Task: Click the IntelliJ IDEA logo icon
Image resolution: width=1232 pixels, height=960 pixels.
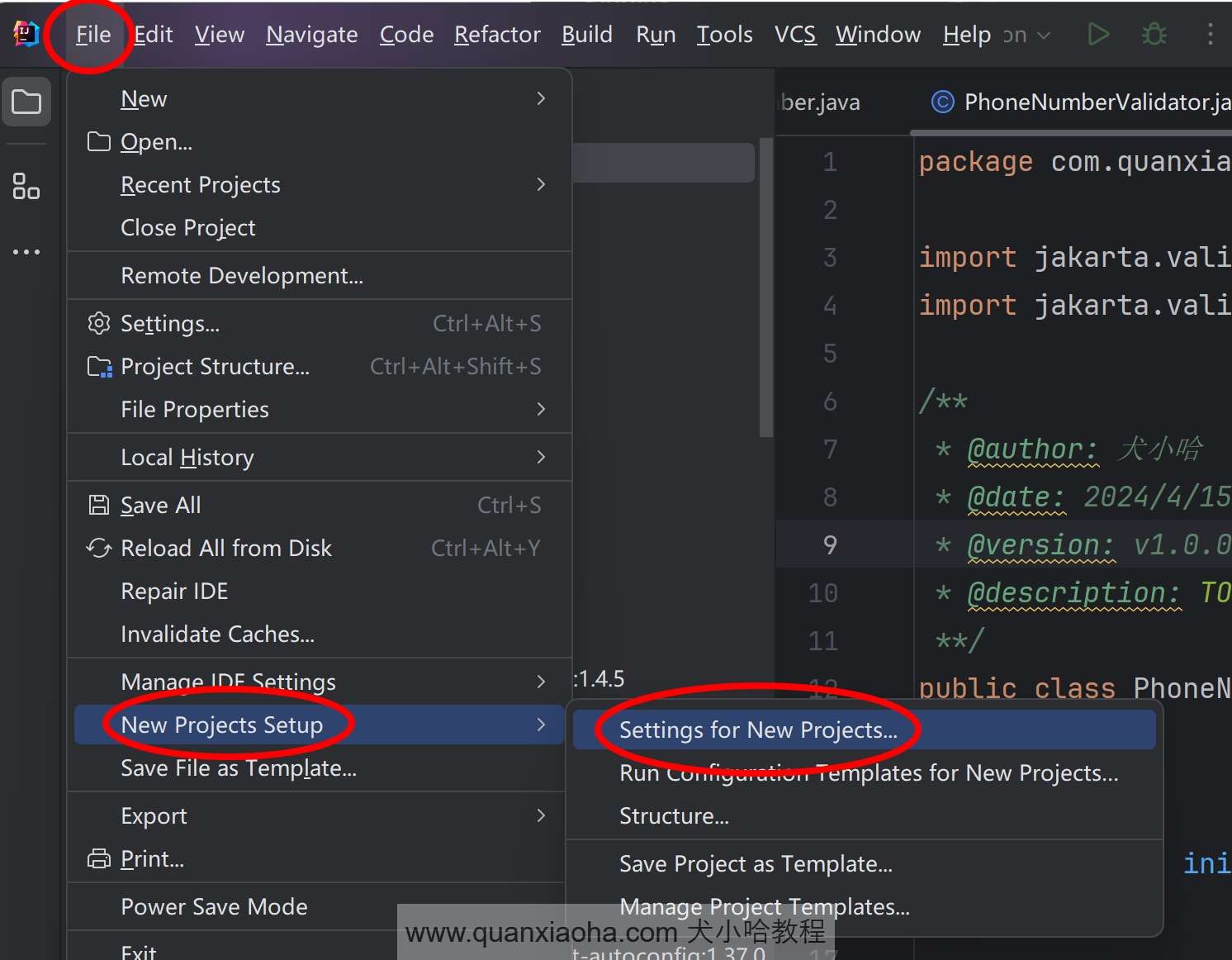Action: coord(26,34)
